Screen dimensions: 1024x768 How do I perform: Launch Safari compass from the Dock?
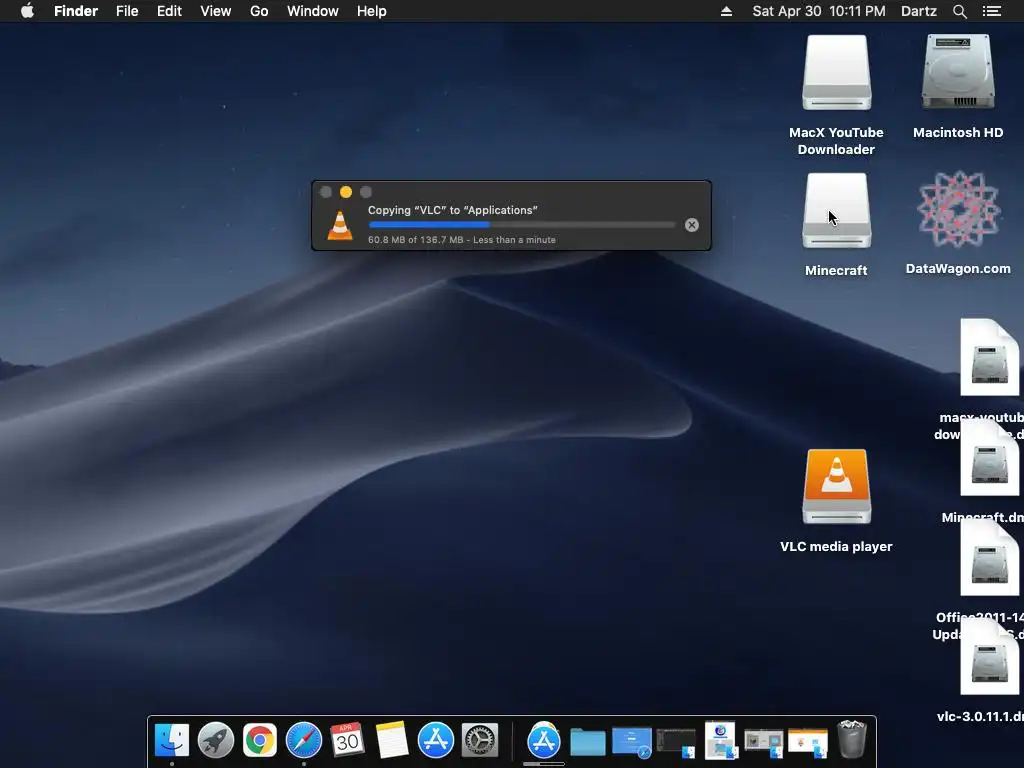(x=304, y=740)
